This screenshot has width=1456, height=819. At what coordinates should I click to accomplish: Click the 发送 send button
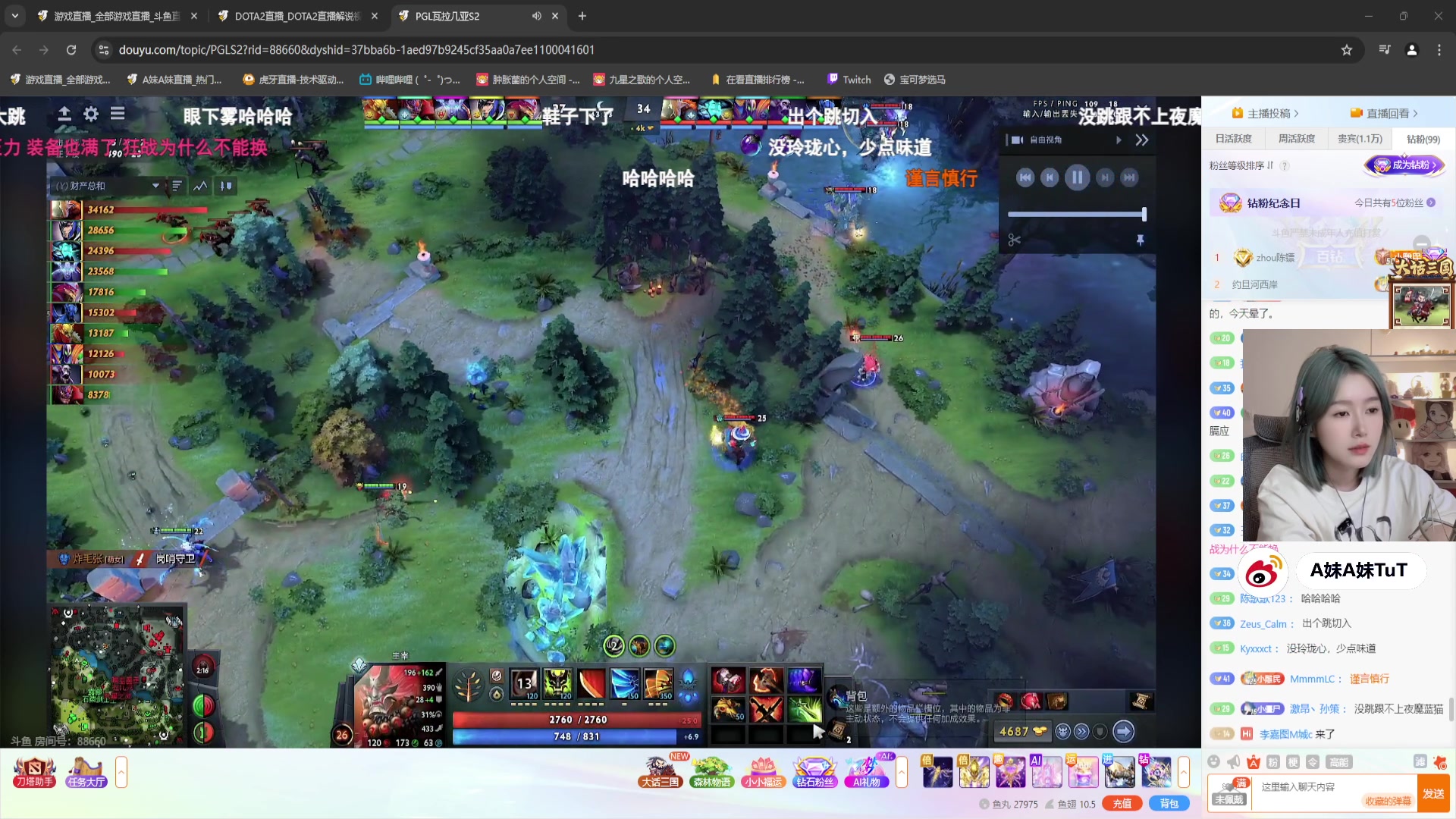click(1433, 793)
